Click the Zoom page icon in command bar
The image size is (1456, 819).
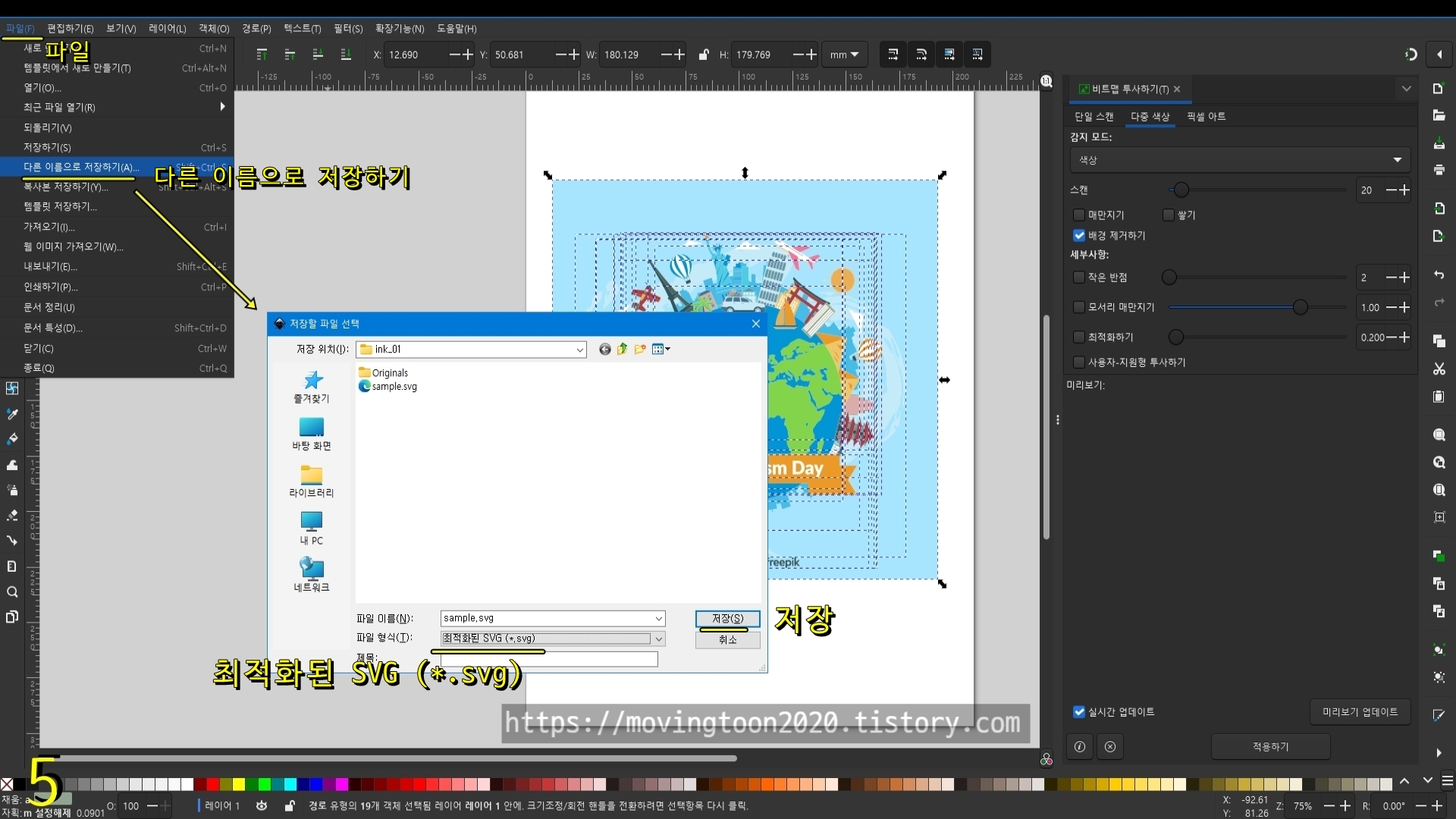[1439, 490]
